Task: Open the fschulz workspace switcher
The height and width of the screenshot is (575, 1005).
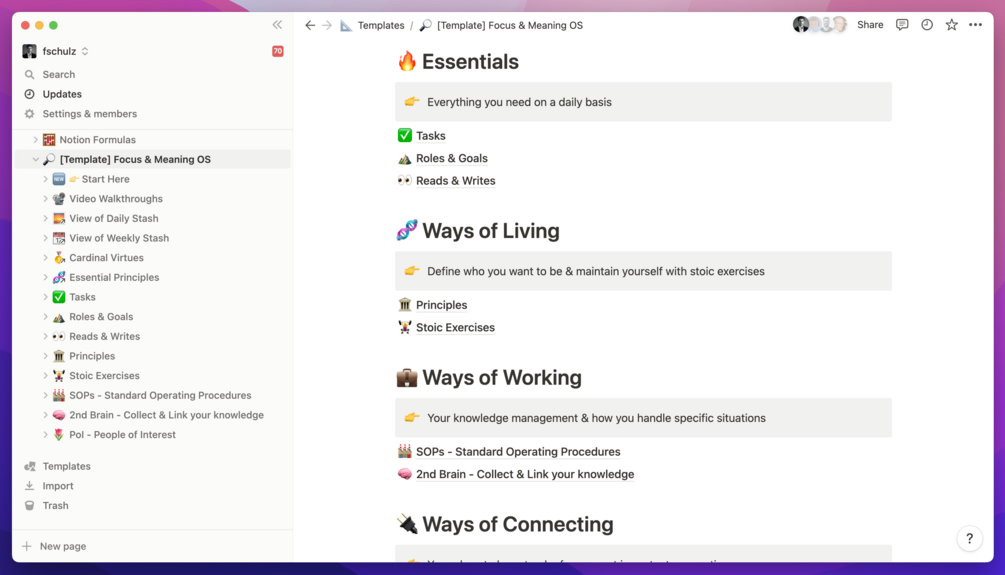Action: (56, 51)
